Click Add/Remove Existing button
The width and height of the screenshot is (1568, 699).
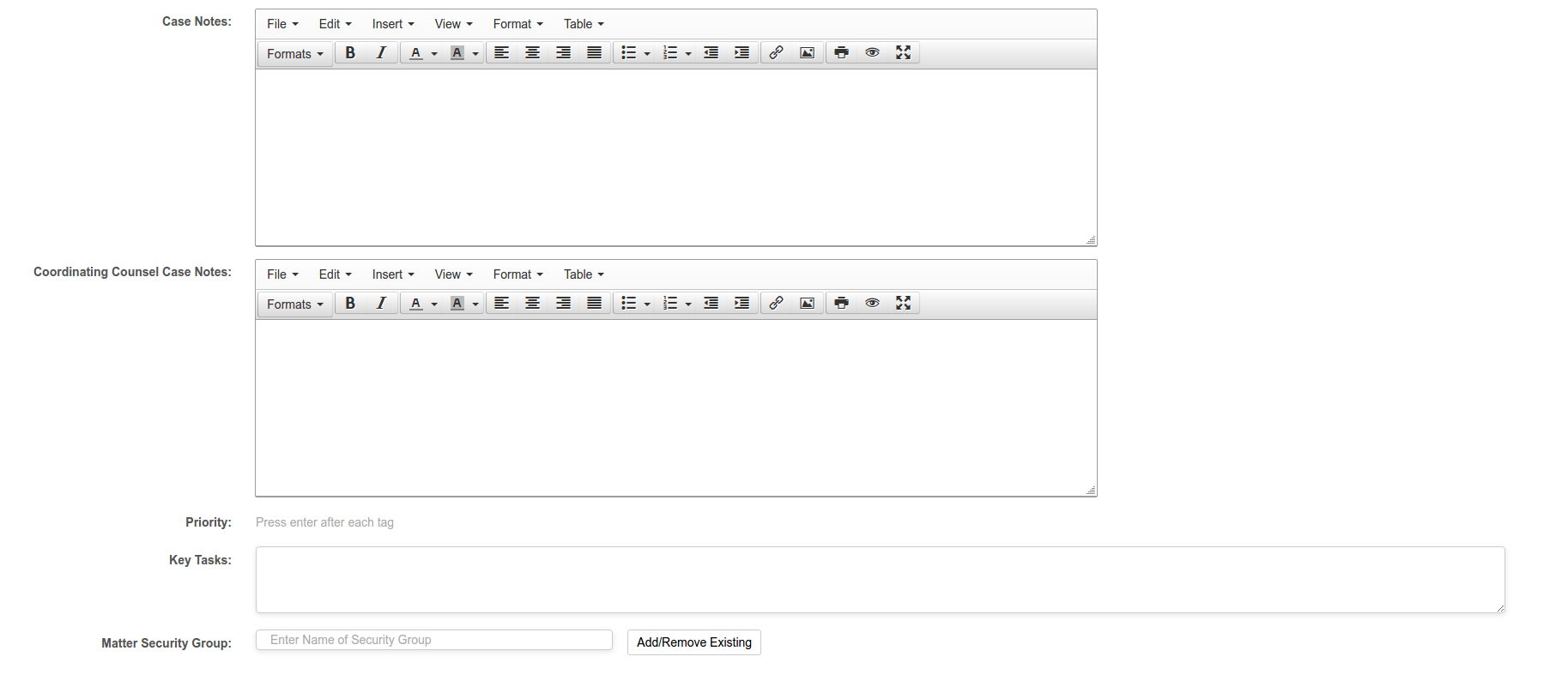click(694, 642)
